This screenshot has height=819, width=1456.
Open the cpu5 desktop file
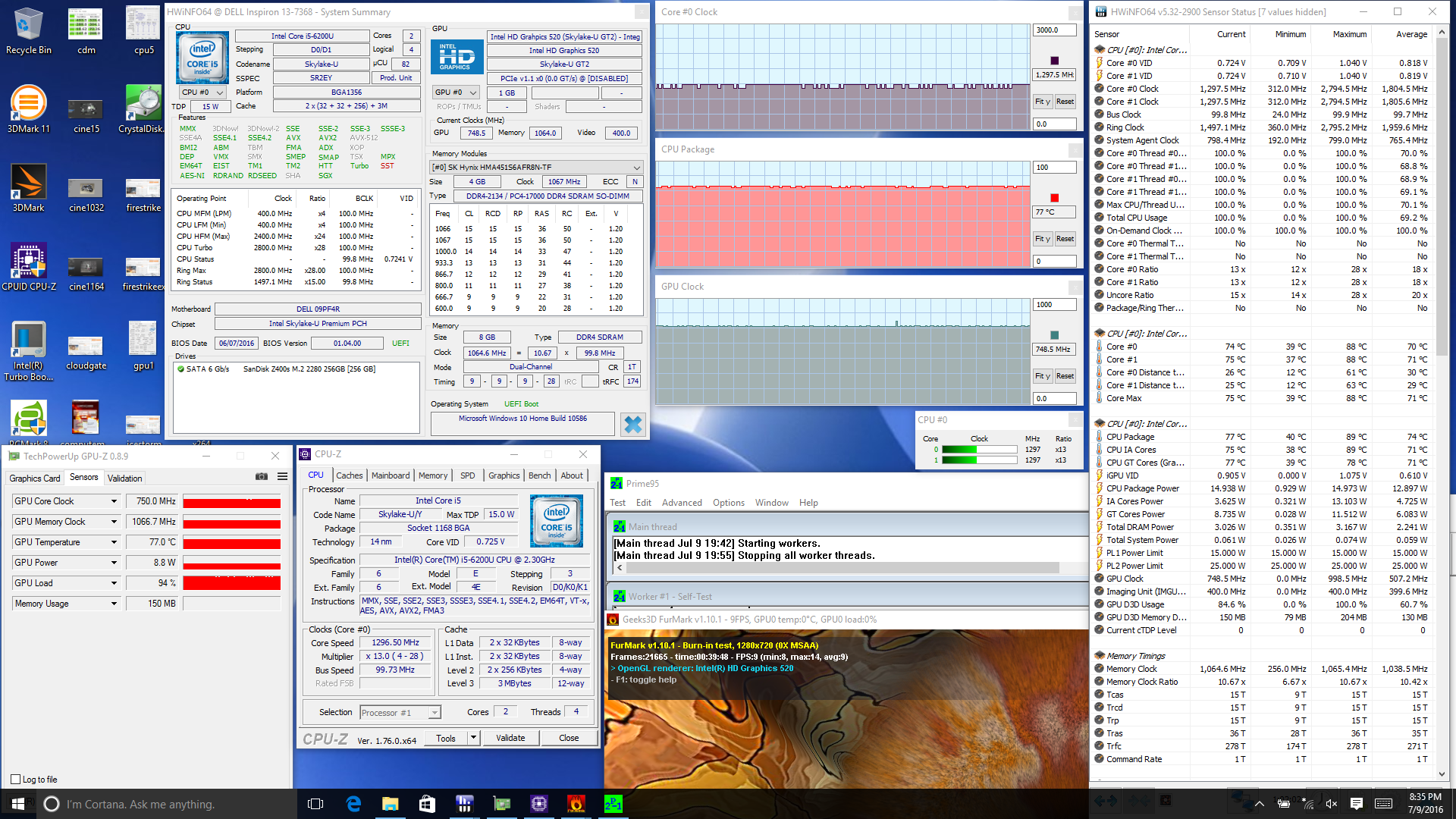point(143,32)
